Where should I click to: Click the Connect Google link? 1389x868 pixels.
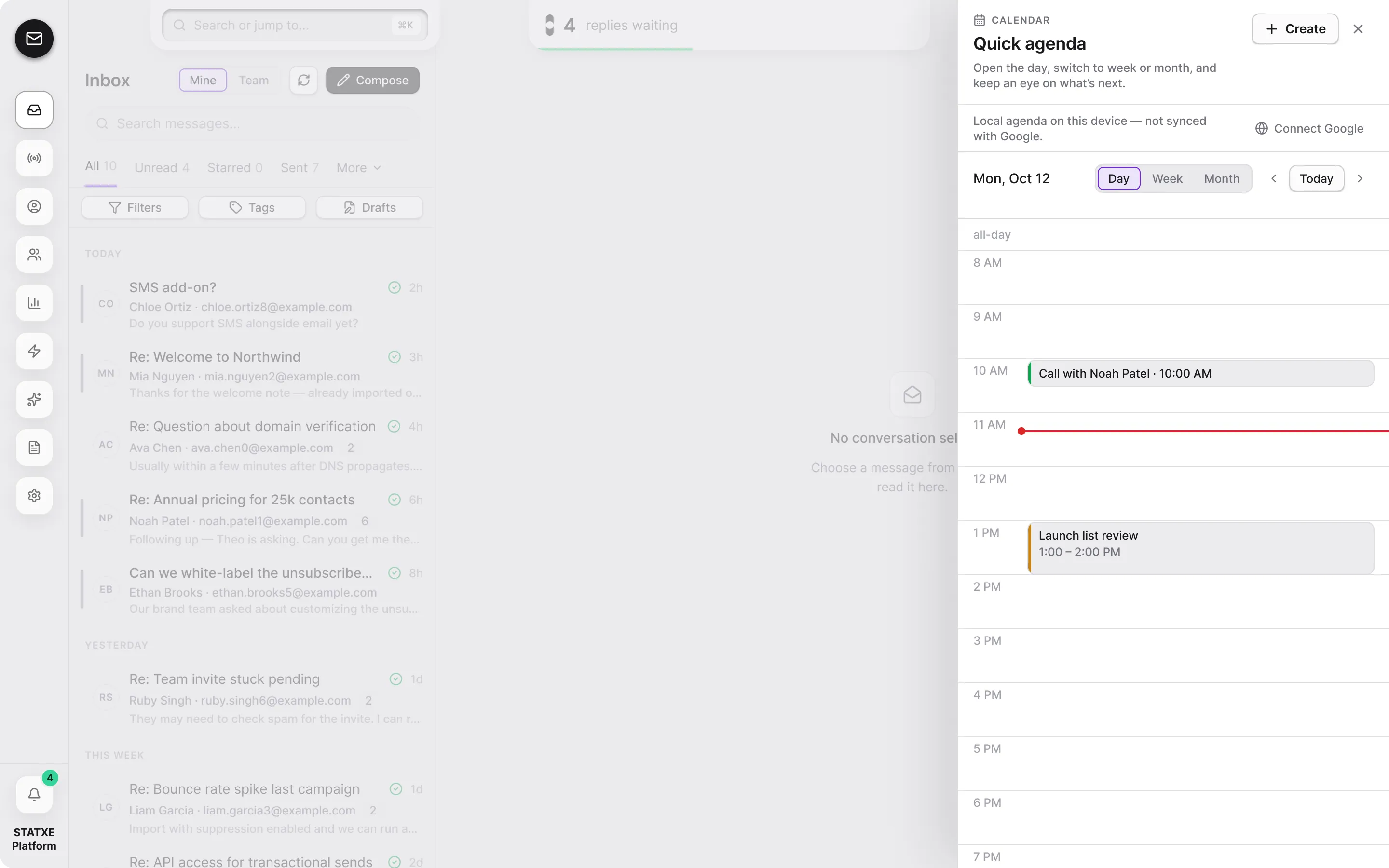pyautogui.click(x=1309, y=129)
